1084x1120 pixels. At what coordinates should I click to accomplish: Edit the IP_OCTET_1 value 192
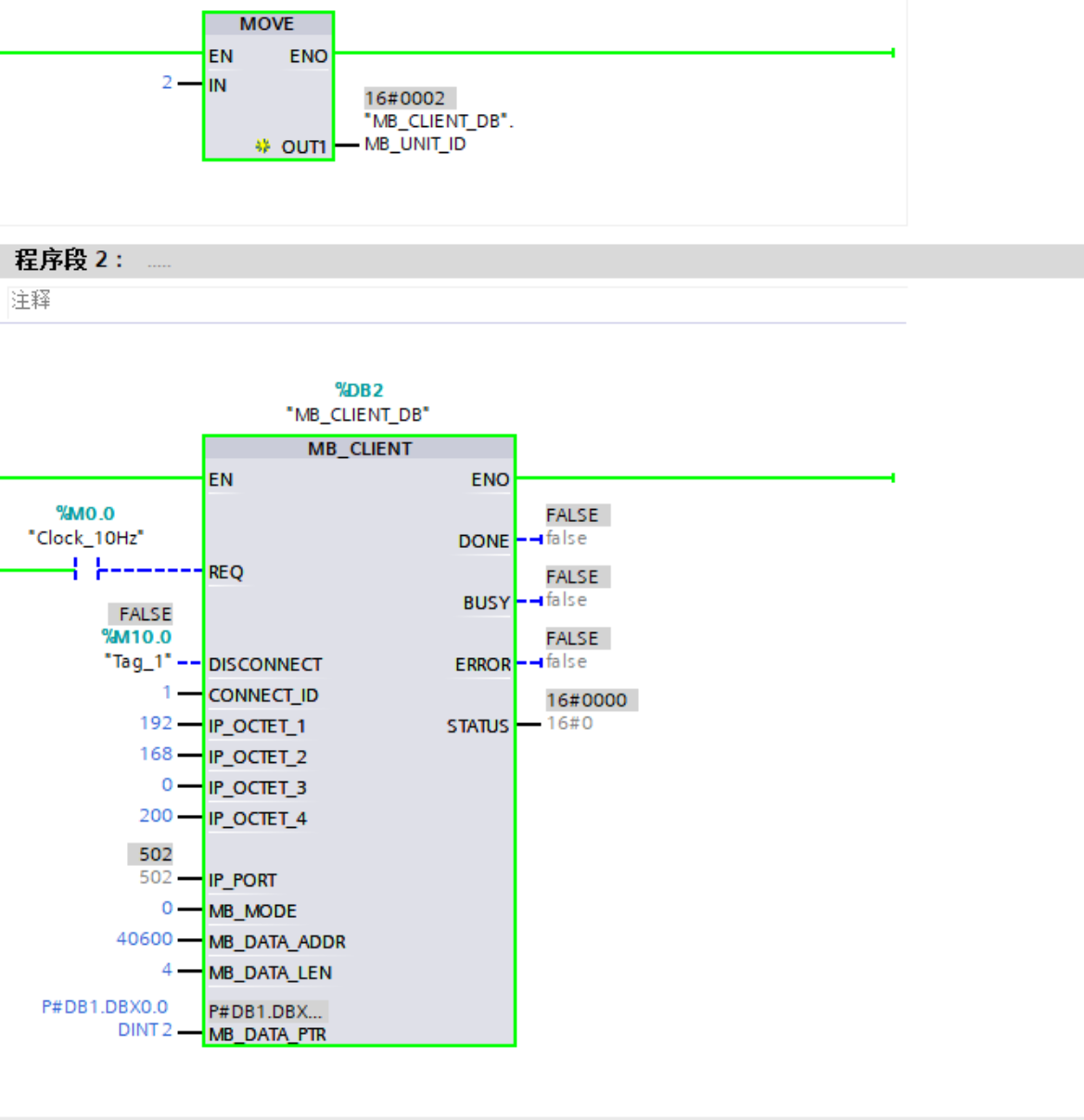156,723
